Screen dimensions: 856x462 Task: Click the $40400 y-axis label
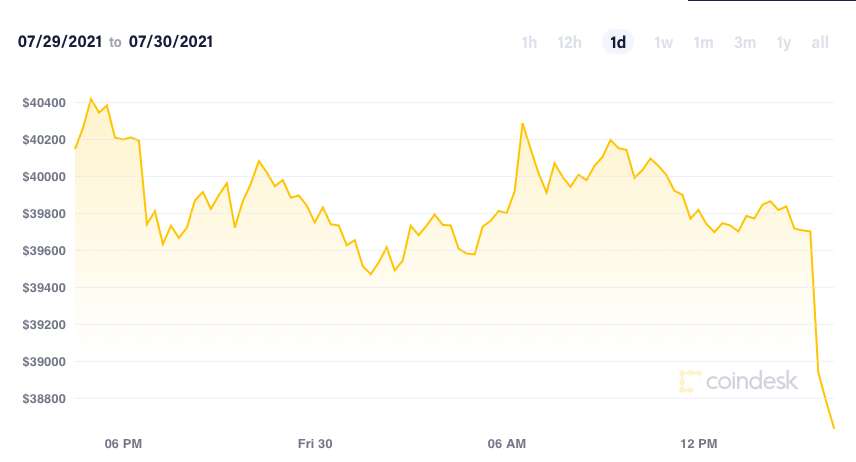(x=43, y=103)
